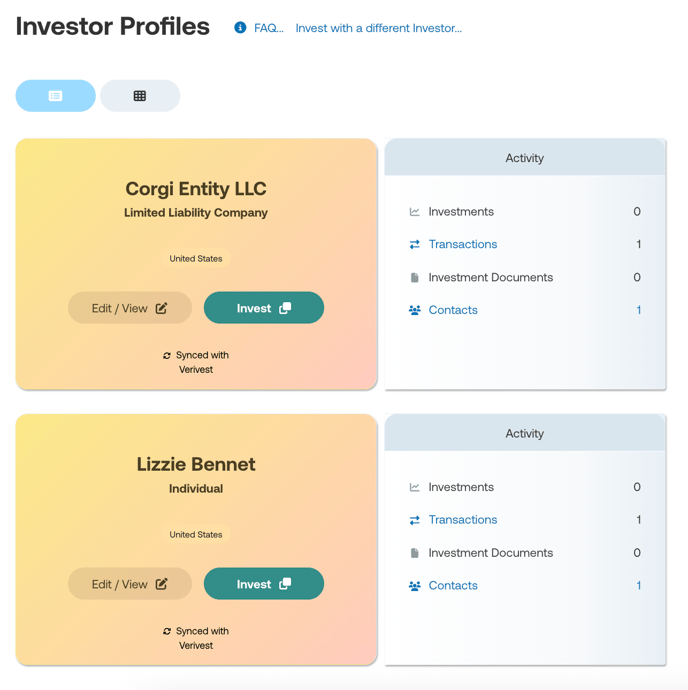Click Lizzie Bennet Investment Documents file icon

[x=415, y=553]
